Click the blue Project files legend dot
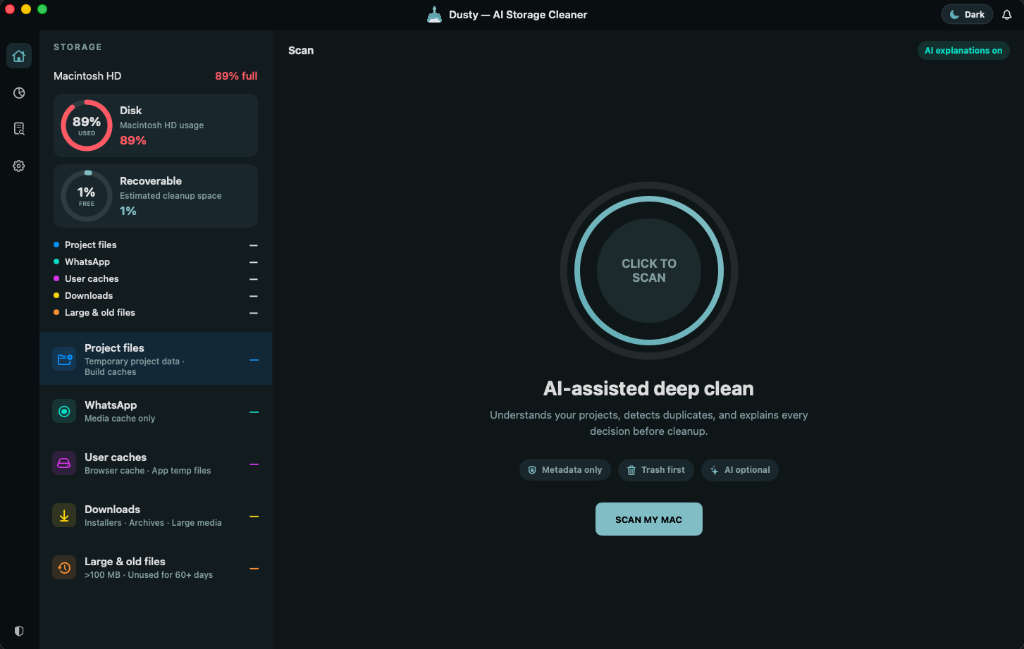 (x=56, y=245)
